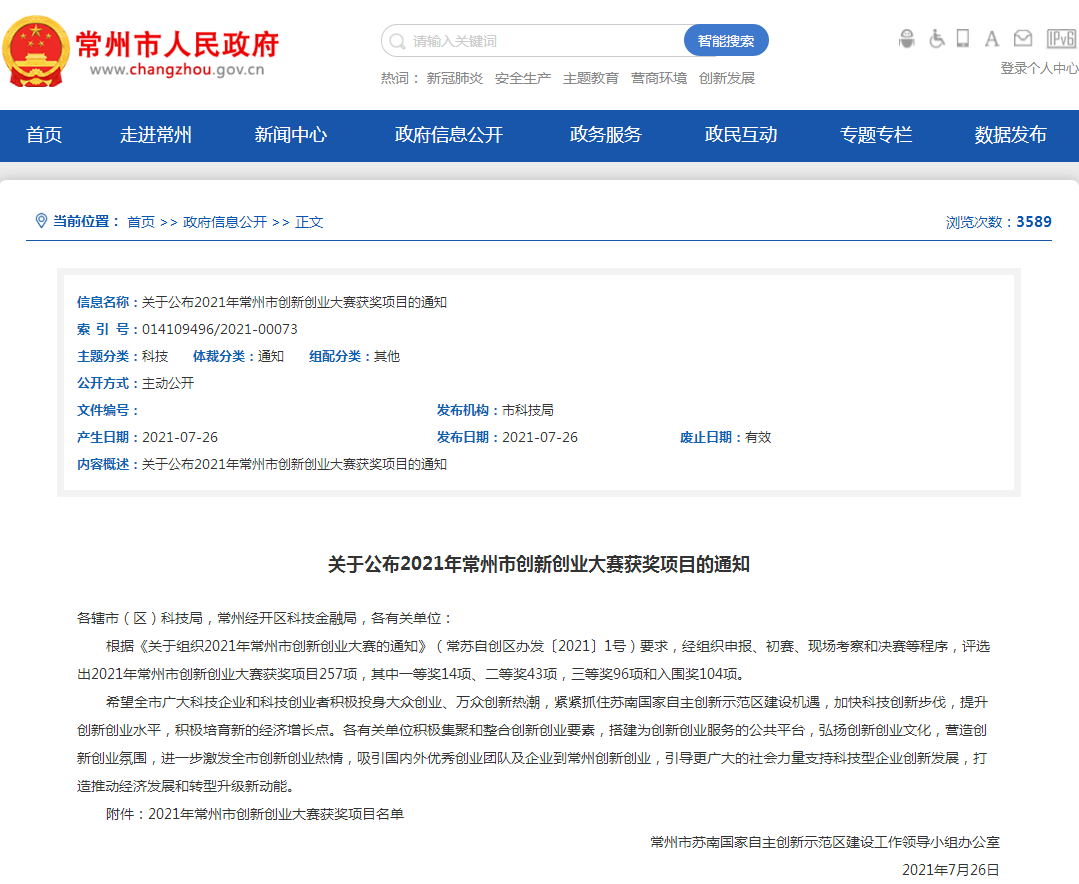Click the bold article headline
Viewport: 1079px width, 884px height.
click(539, 564)
